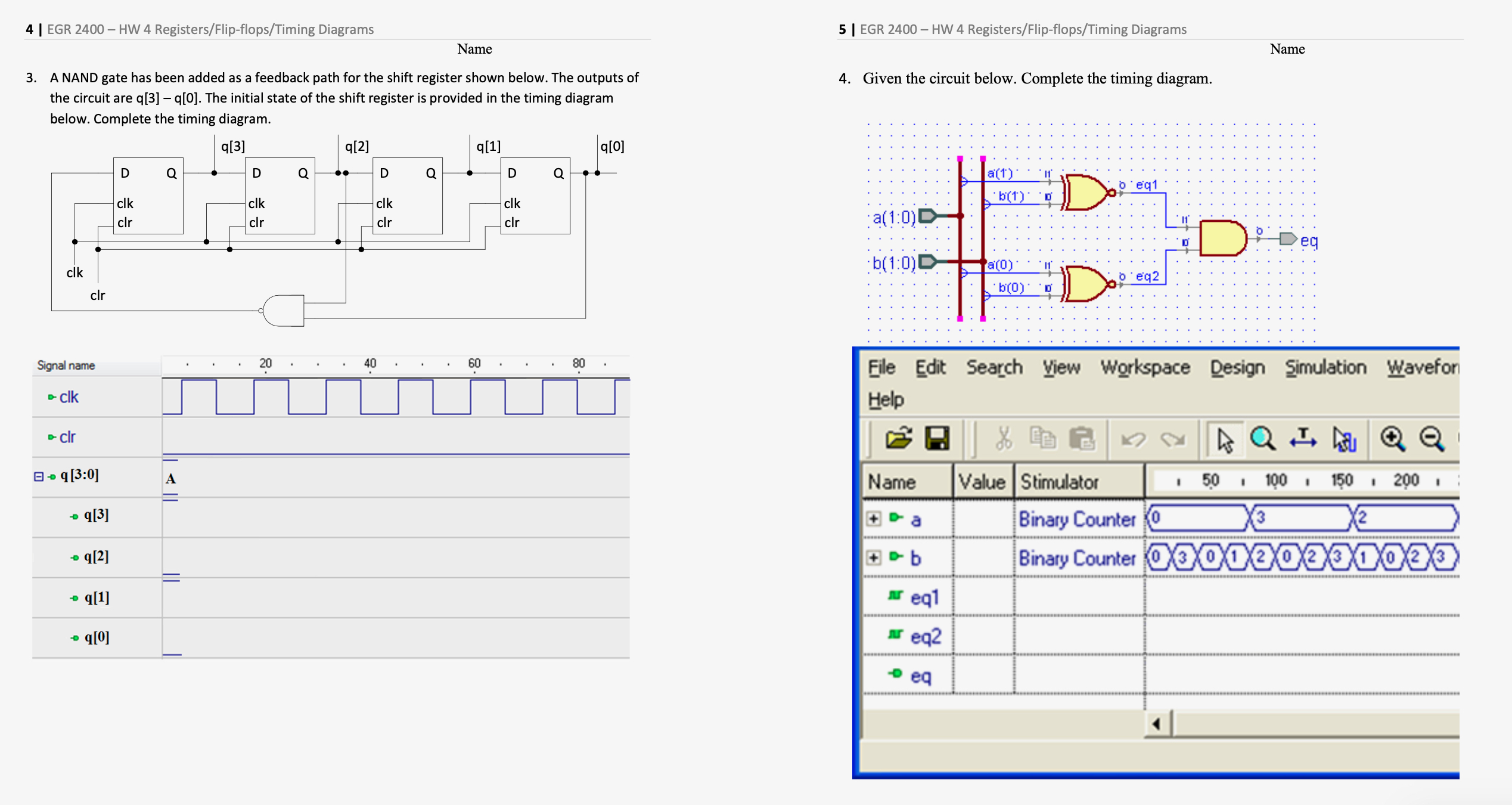Open the Simulation menu
Viewport: 1512px width, 805px height.
[x=1325, y=367]
